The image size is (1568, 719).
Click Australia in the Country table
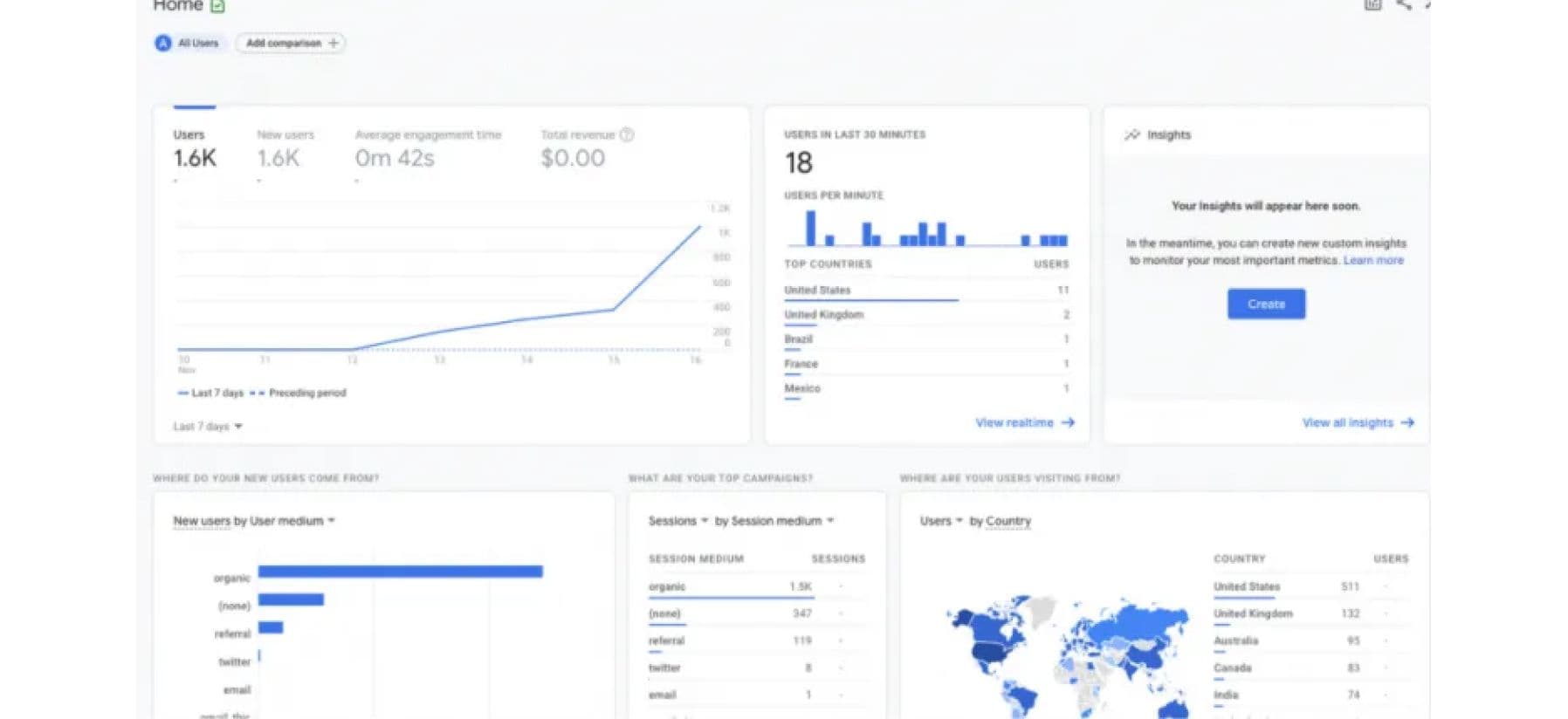(1235, 641)
